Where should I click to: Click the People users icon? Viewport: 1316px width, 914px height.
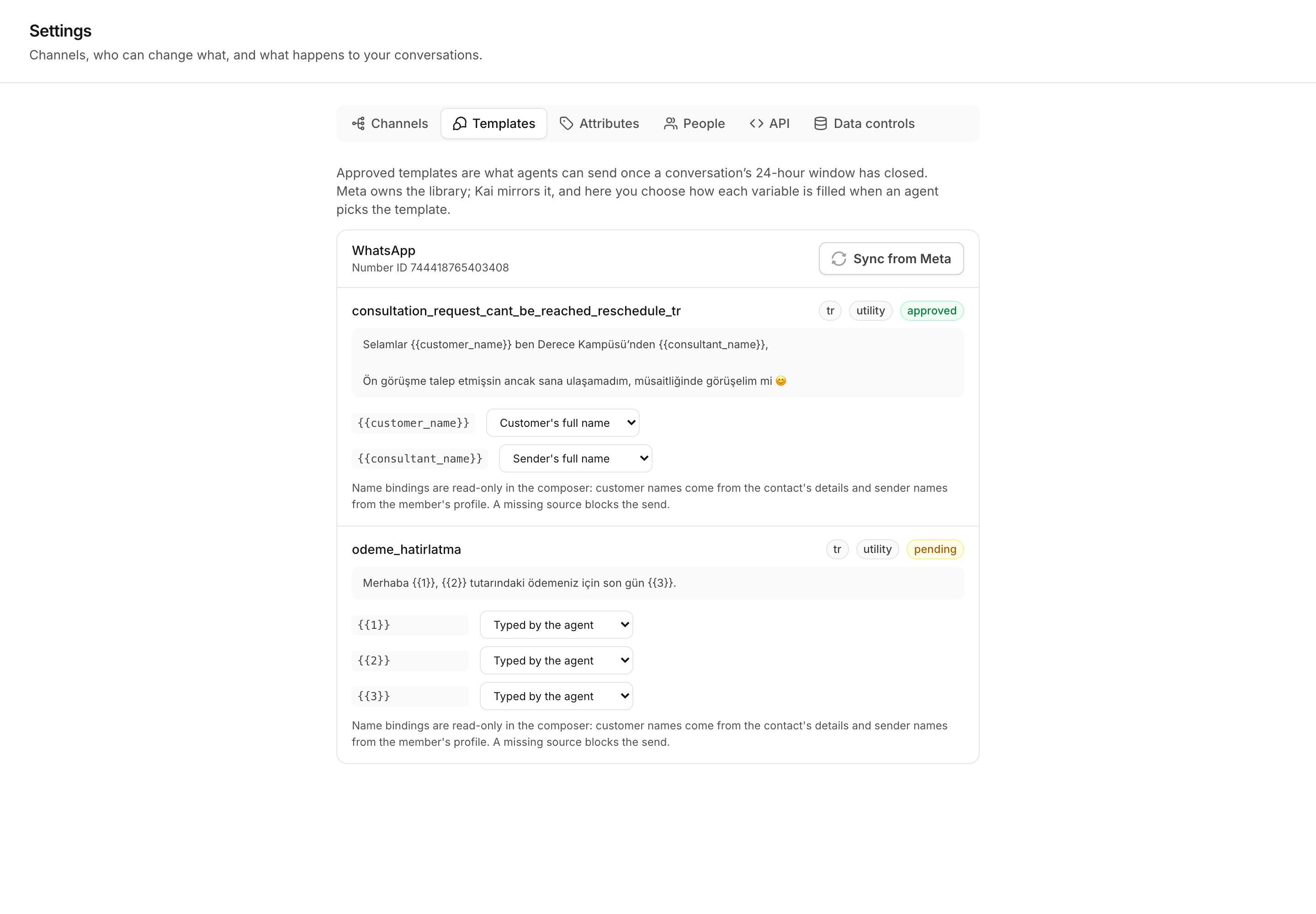click(x=670, y=124)
